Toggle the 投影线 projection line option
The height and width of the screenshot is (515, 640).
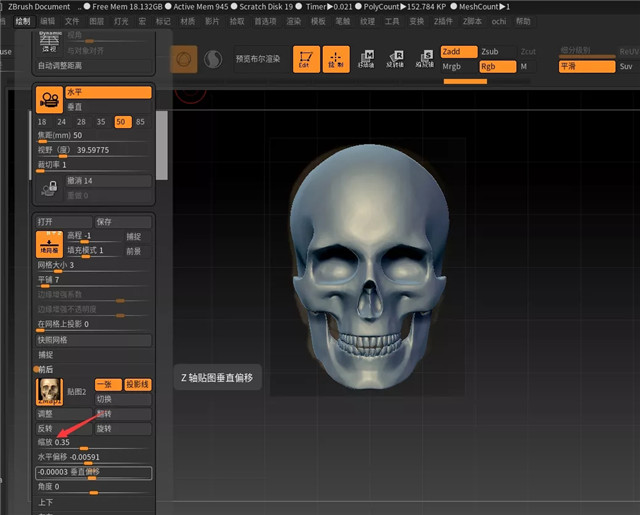[x=138, y=384]
